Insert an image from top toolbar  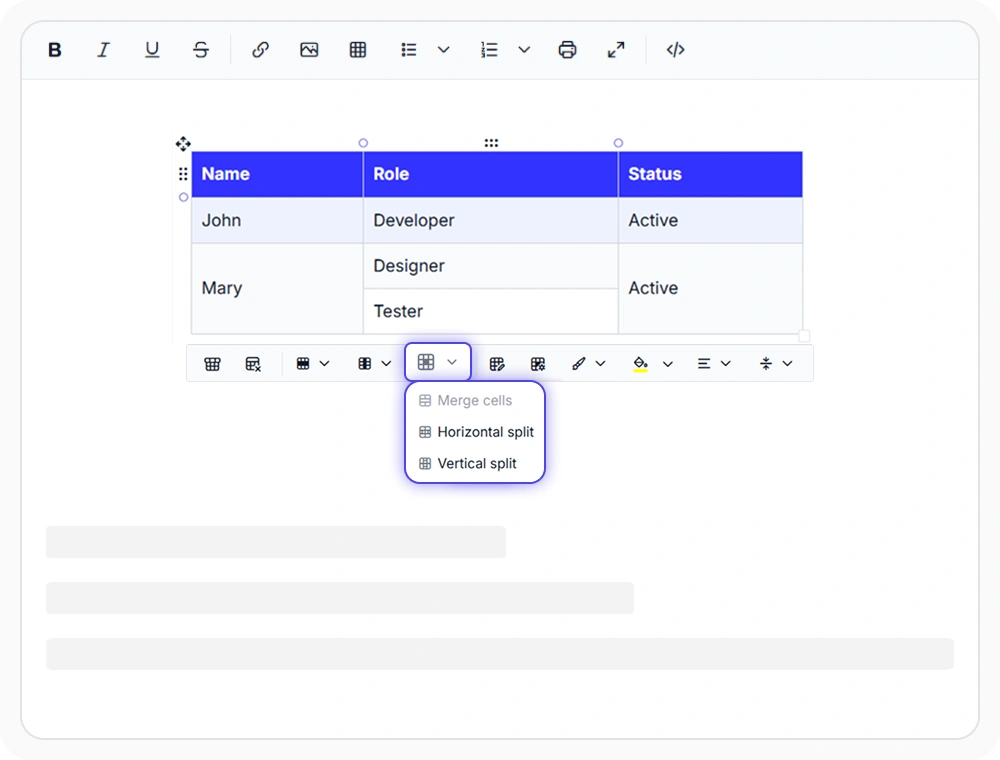pyautogui.click(x=309, y=50)
